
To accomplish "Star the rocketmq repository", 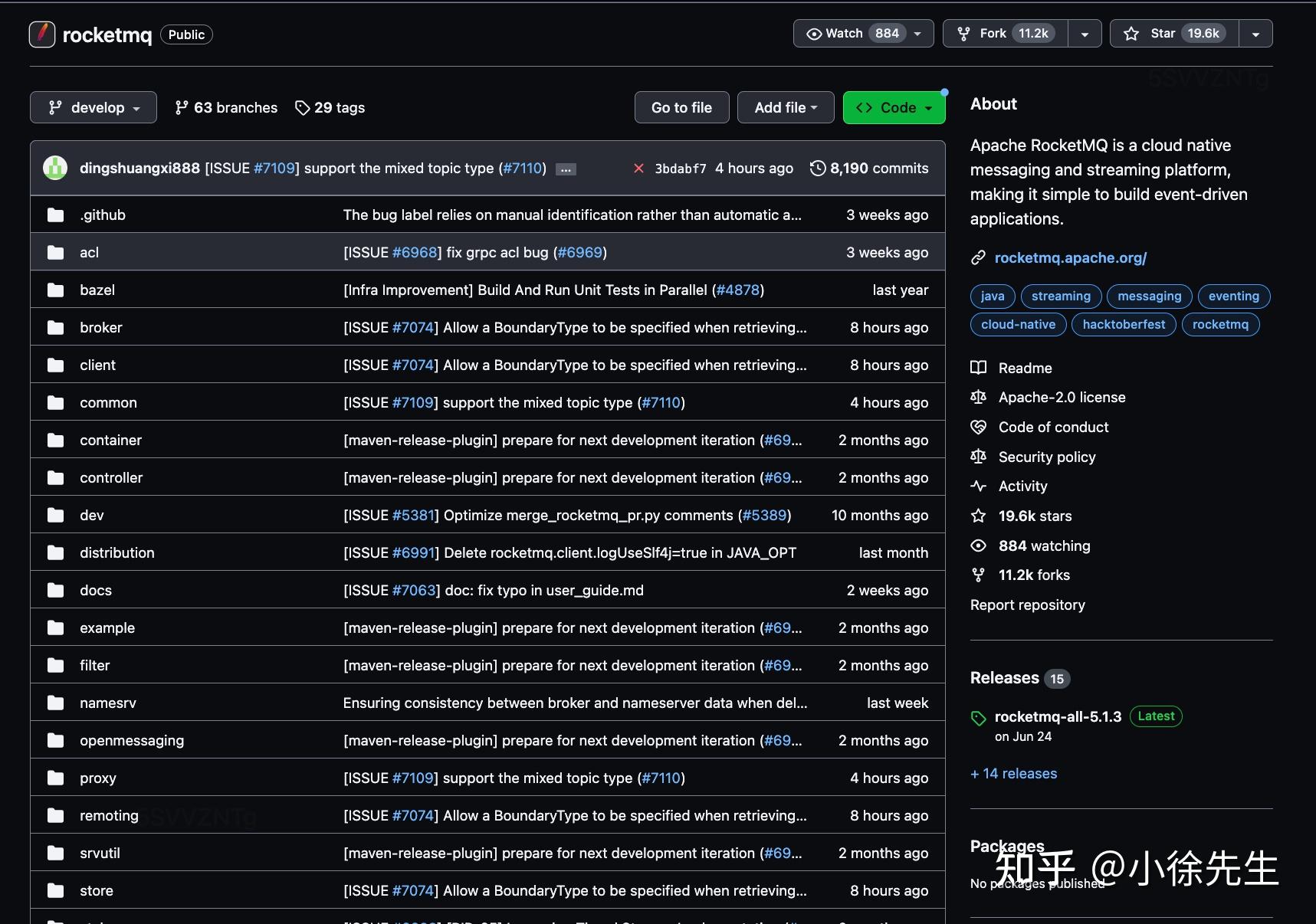I will coord(1174,34).
